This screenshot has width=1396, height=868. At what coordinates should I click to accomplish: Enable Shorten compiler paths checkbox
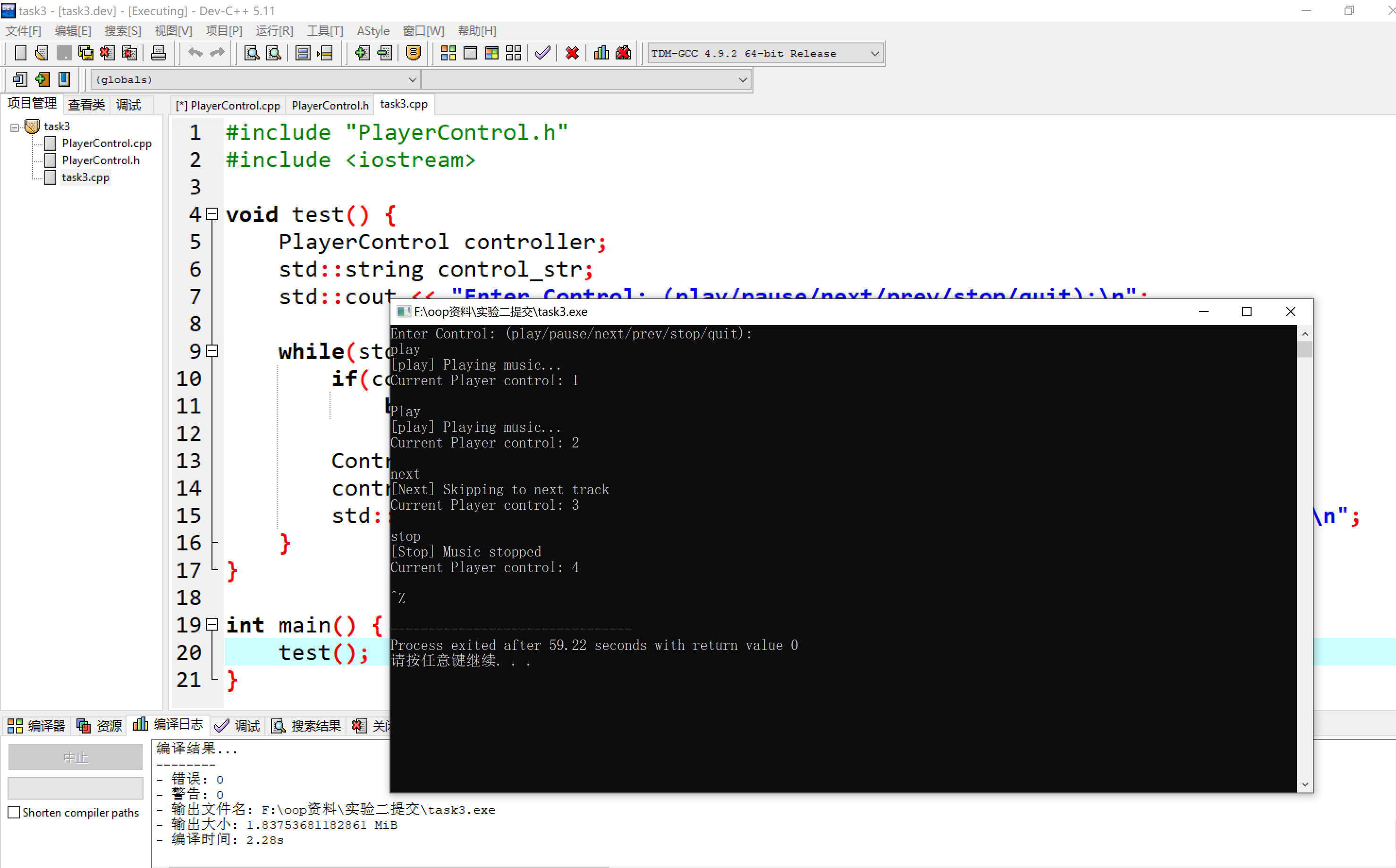coord(14,812)
